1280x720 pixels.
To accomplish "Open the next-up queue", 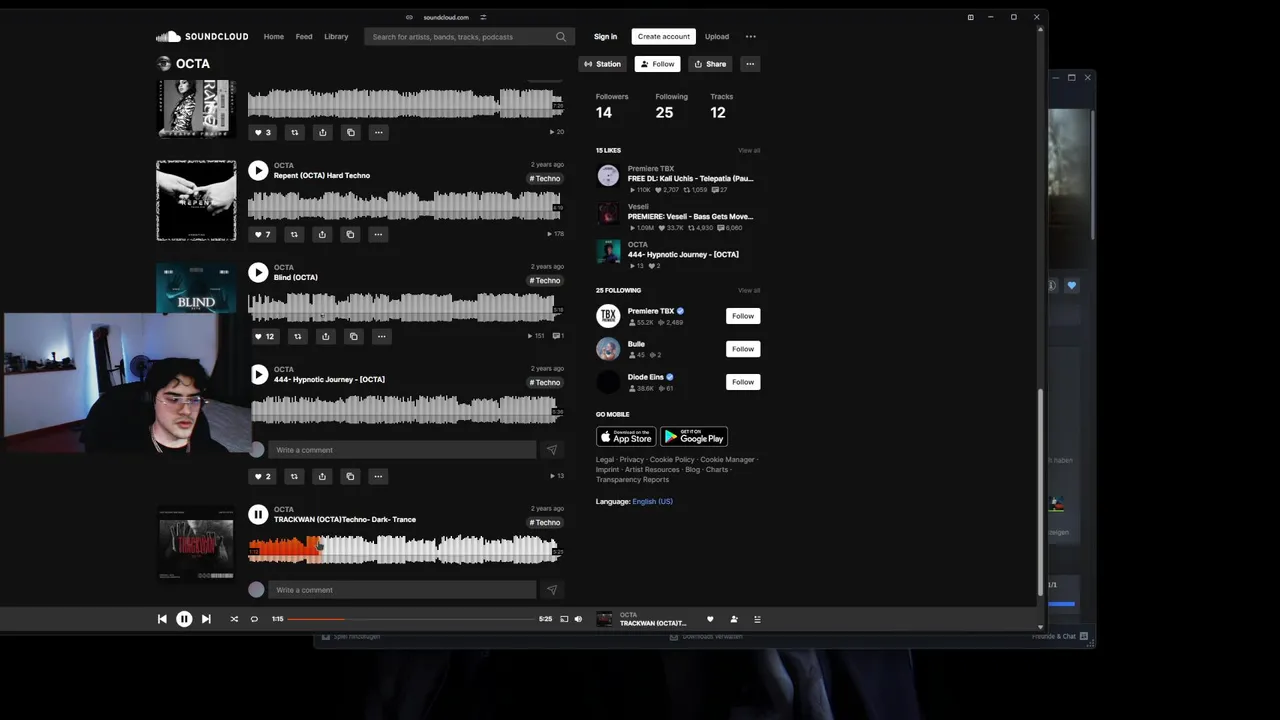I will pos(757,619).
